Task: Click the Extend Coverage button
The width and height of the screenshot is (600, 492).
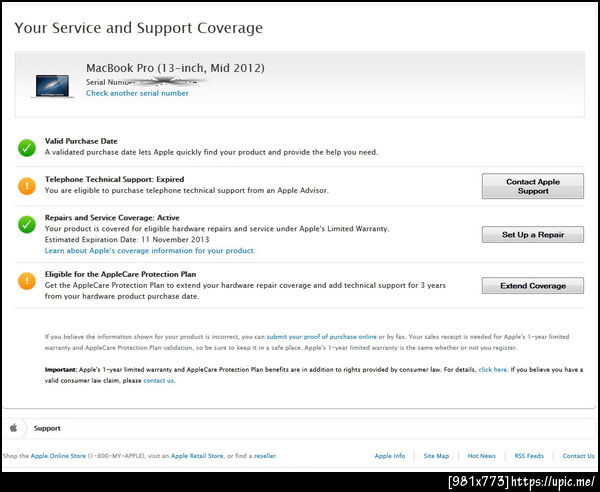Action: pos(533,285)
